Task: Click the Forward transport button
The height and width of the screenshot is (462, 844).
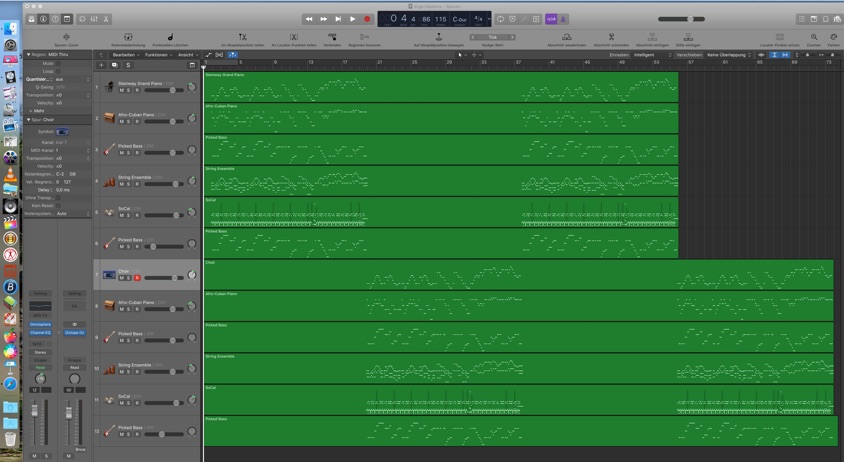Action: pyautogui.click(x=323, y=19)
